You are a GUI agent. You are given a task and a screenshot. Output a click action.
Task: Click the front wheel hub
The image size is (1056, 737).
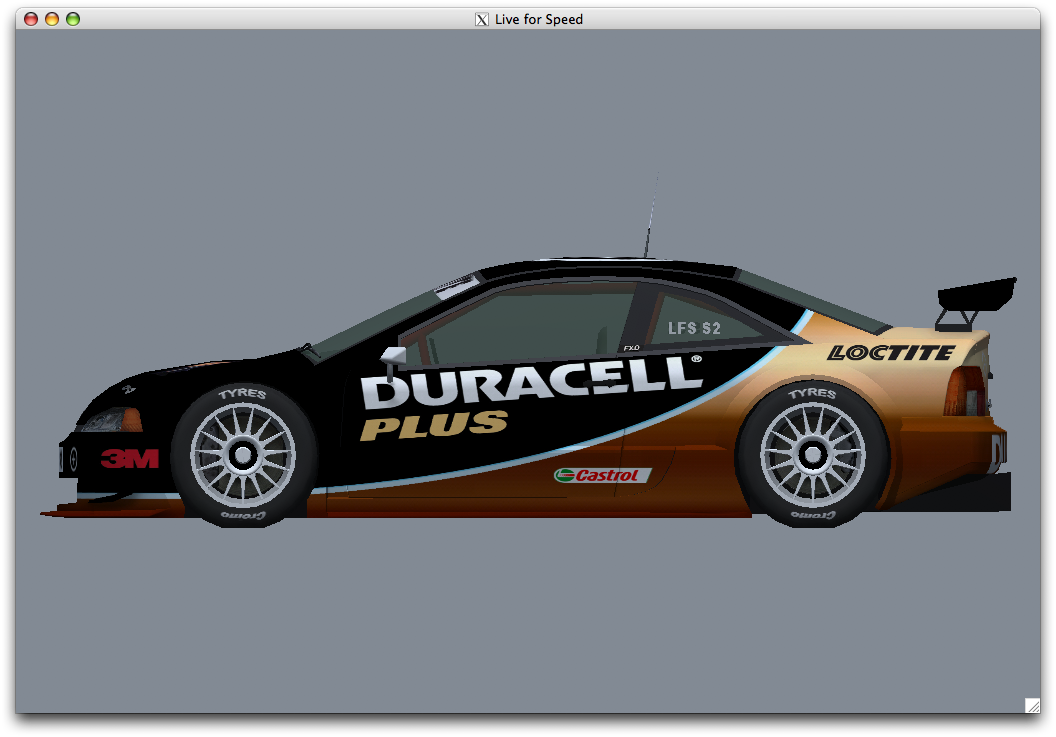pos(243,455)
